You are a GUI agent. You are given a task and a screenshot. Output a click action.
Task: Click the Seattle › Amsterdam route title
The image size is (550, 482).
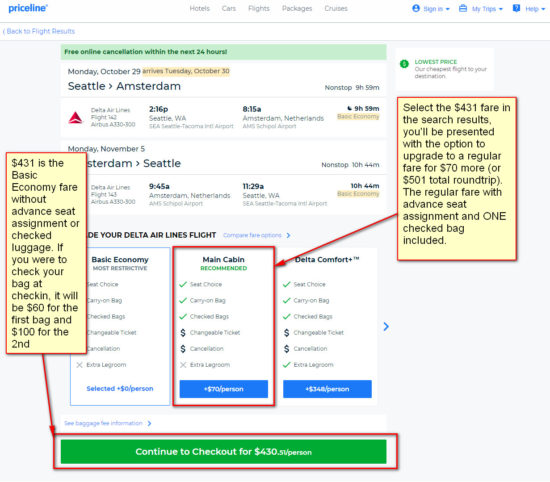[x=124, y=86]
